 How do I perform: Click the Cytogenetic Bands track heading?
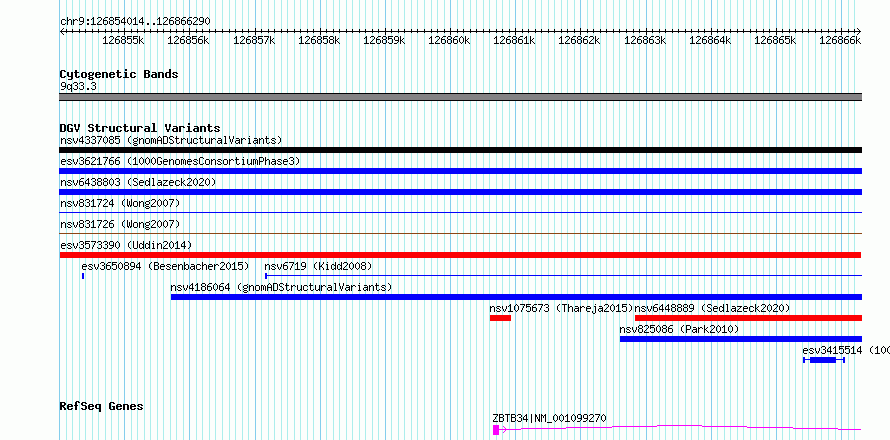119,74
